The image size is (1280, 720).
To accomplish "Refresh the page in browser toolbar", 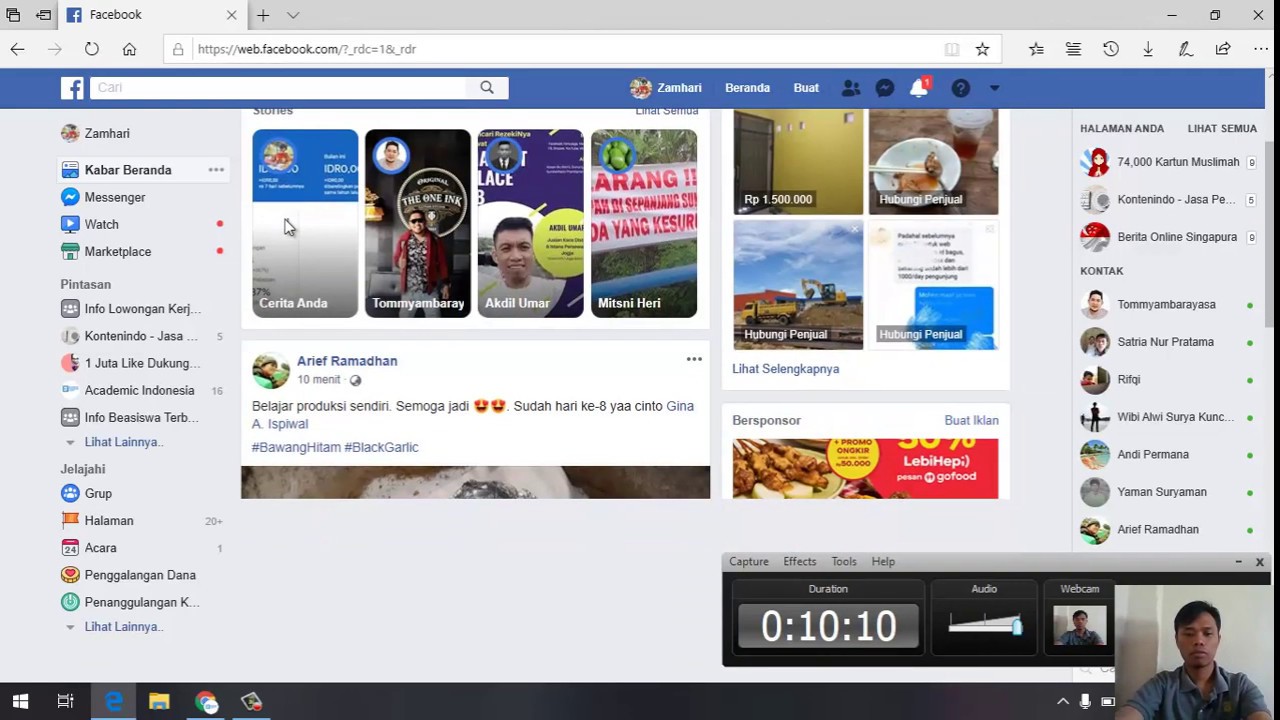I will point(91,49).
